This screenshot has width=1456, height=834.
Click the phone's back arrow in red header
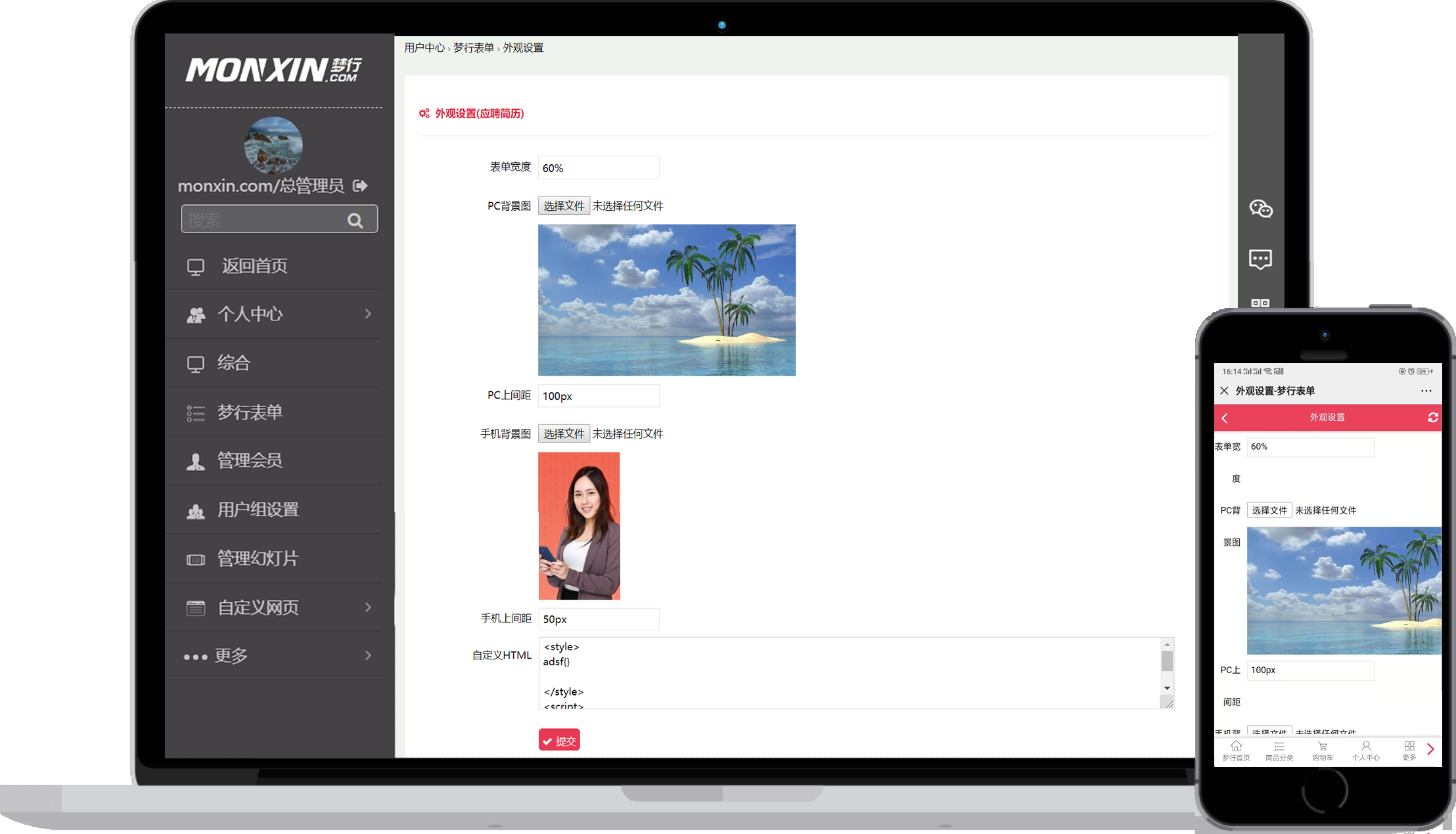click(1225, 418)
